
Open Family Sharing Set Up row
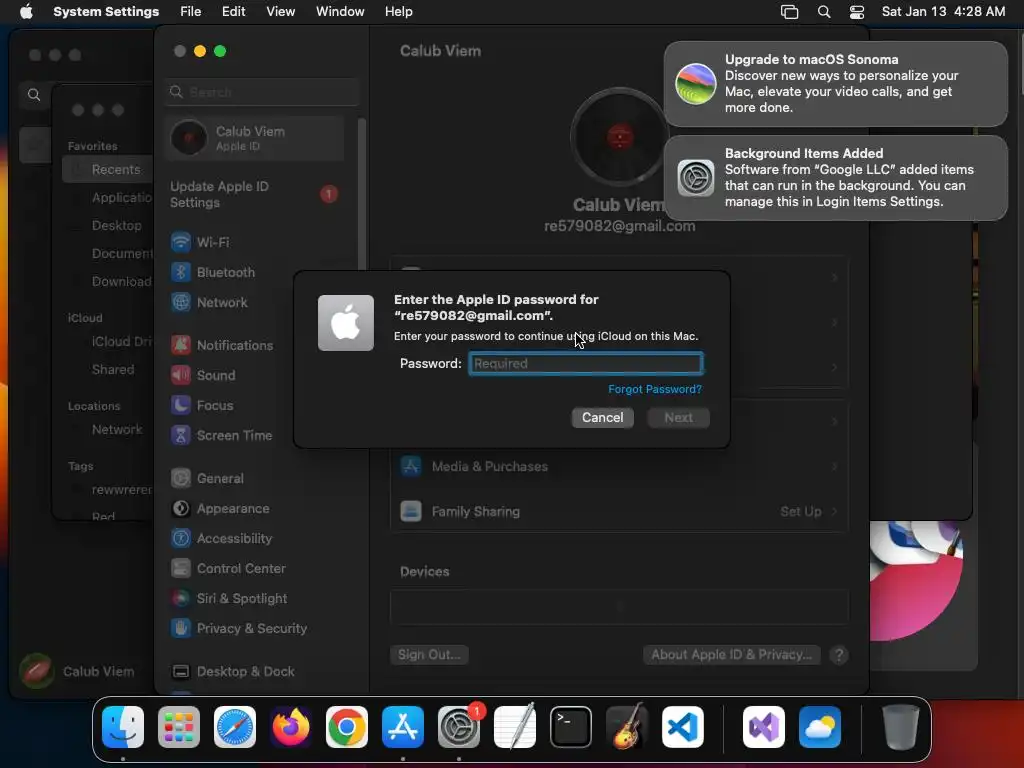pyautogui.click(x=619, y=511)
